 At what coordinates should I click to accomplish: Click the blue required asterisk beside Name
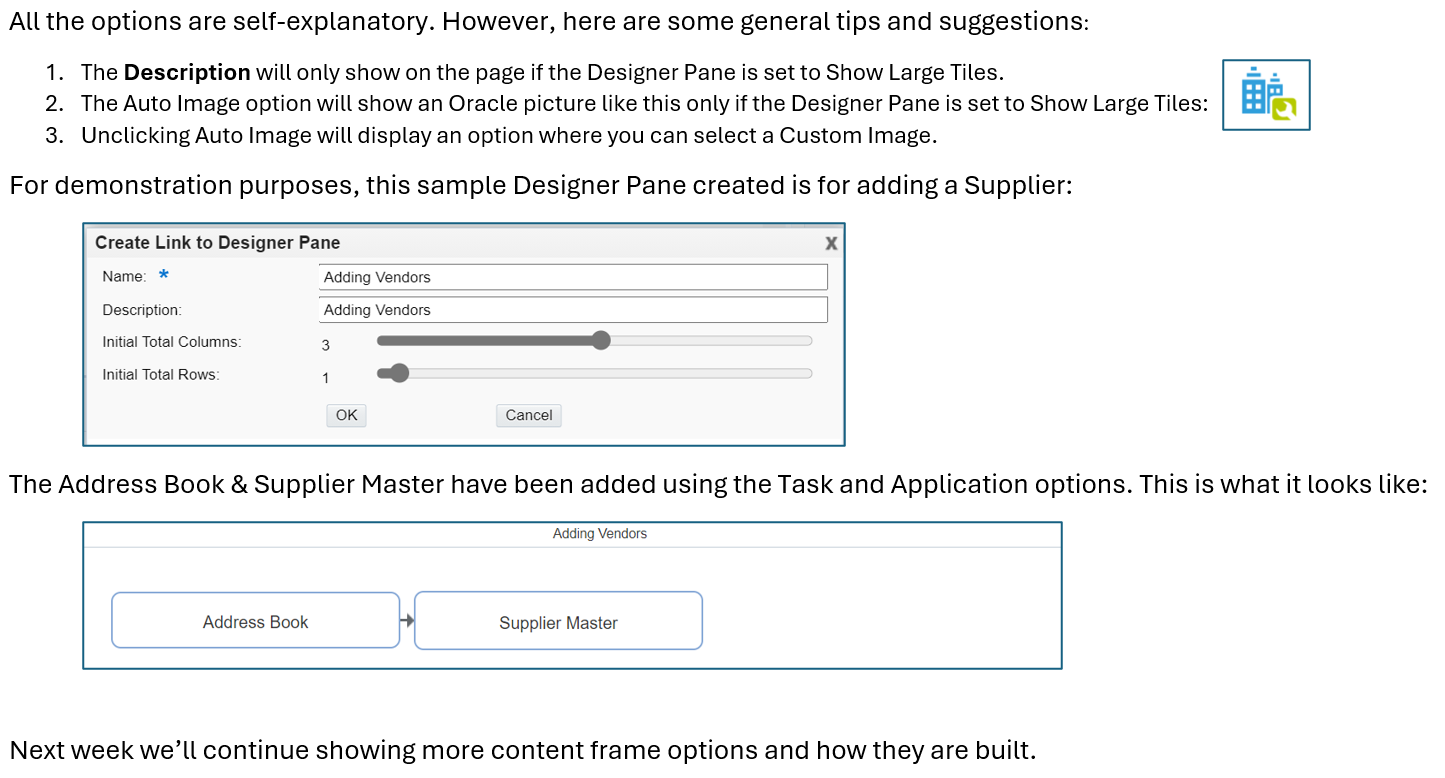[x=164, y=276]
